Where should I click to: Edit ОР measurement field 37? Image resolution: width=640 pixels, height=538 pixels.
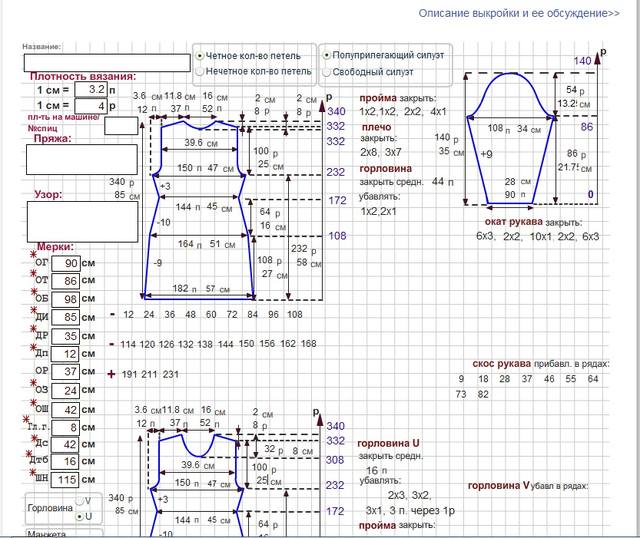(x=66, y=371)
